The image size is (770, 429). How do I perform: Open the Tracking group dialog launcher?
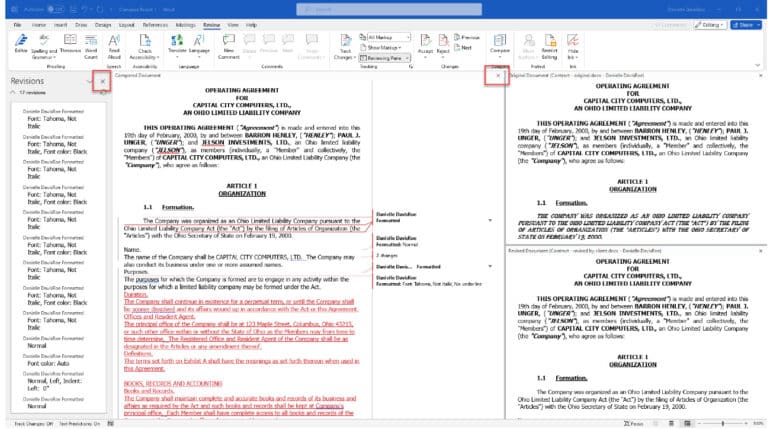[x=411, y=66]
